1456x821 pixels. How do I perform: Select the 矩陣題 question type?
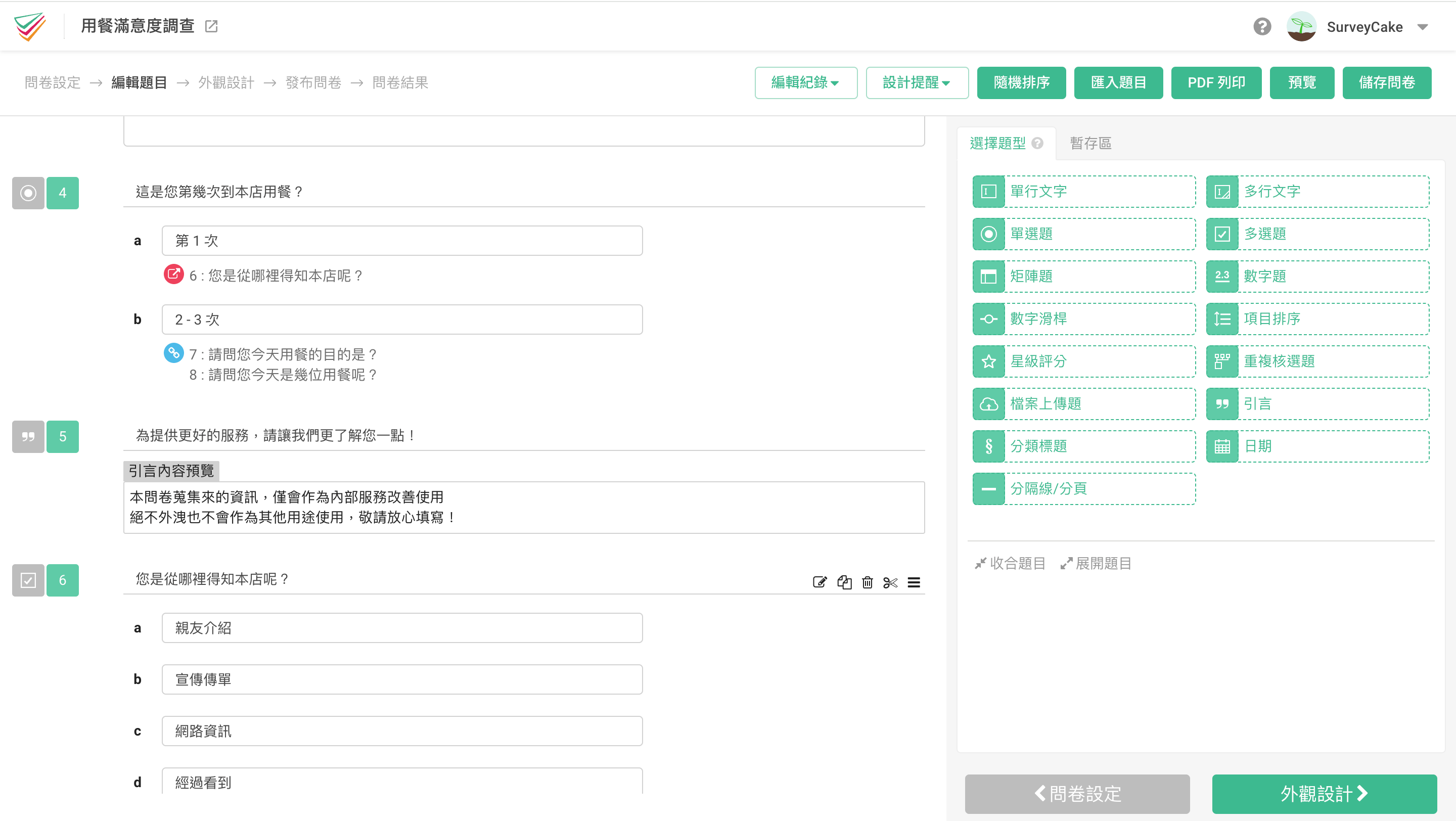(x=1083, y=277)
